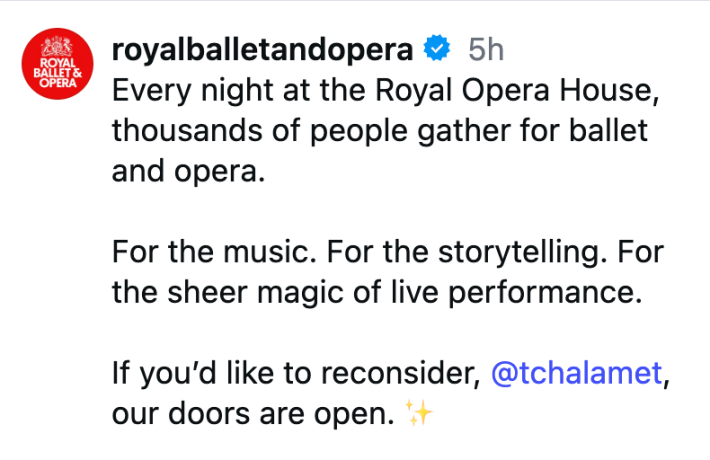This screenshot has width=710, height=460.
Task: Click the 5h post timestamp
Action: click(486, 49)
